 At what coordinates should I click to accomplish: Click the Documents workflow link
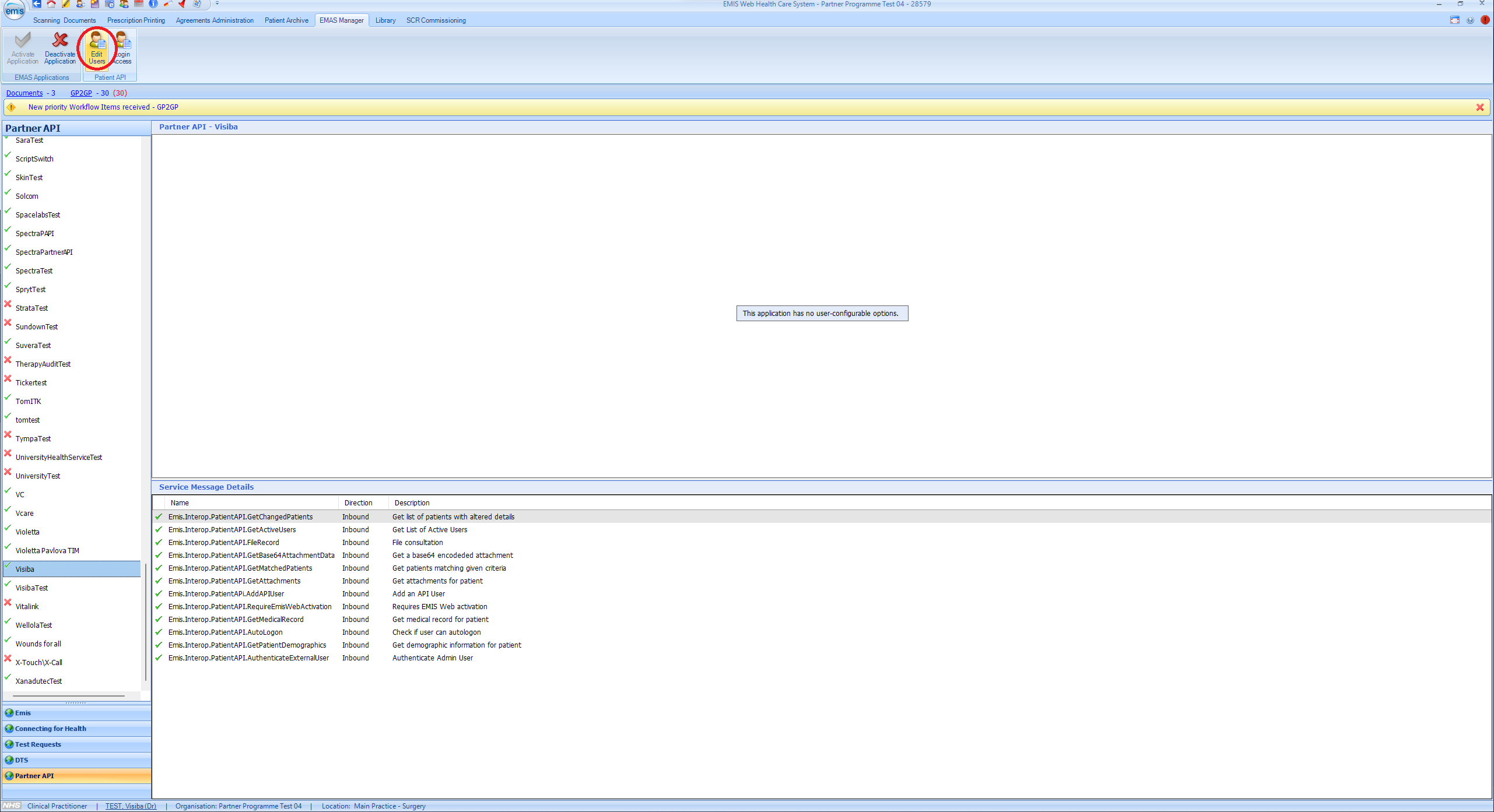point(24,93)
